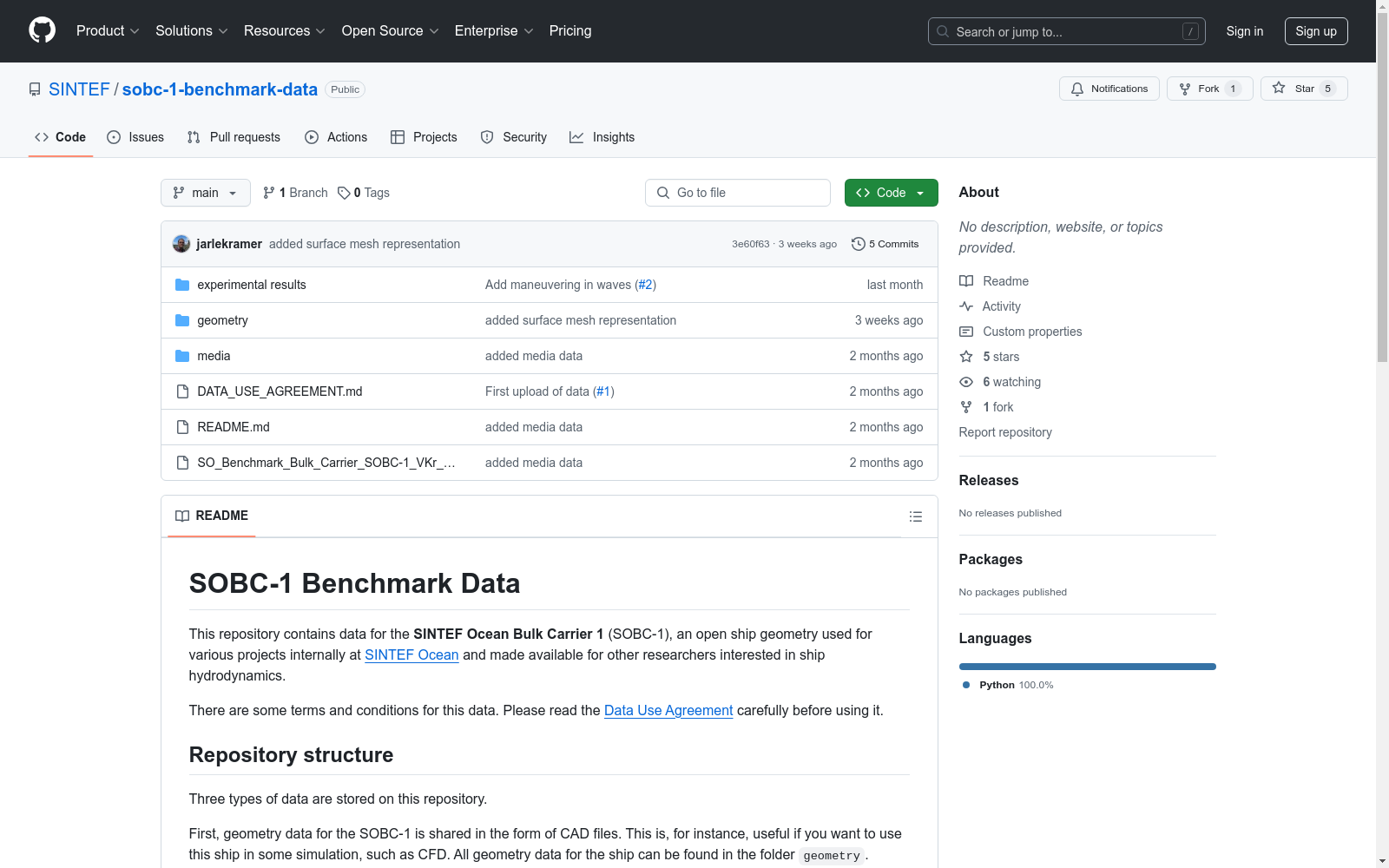
Task: Open the geometry folder
Action: [222, 320]
